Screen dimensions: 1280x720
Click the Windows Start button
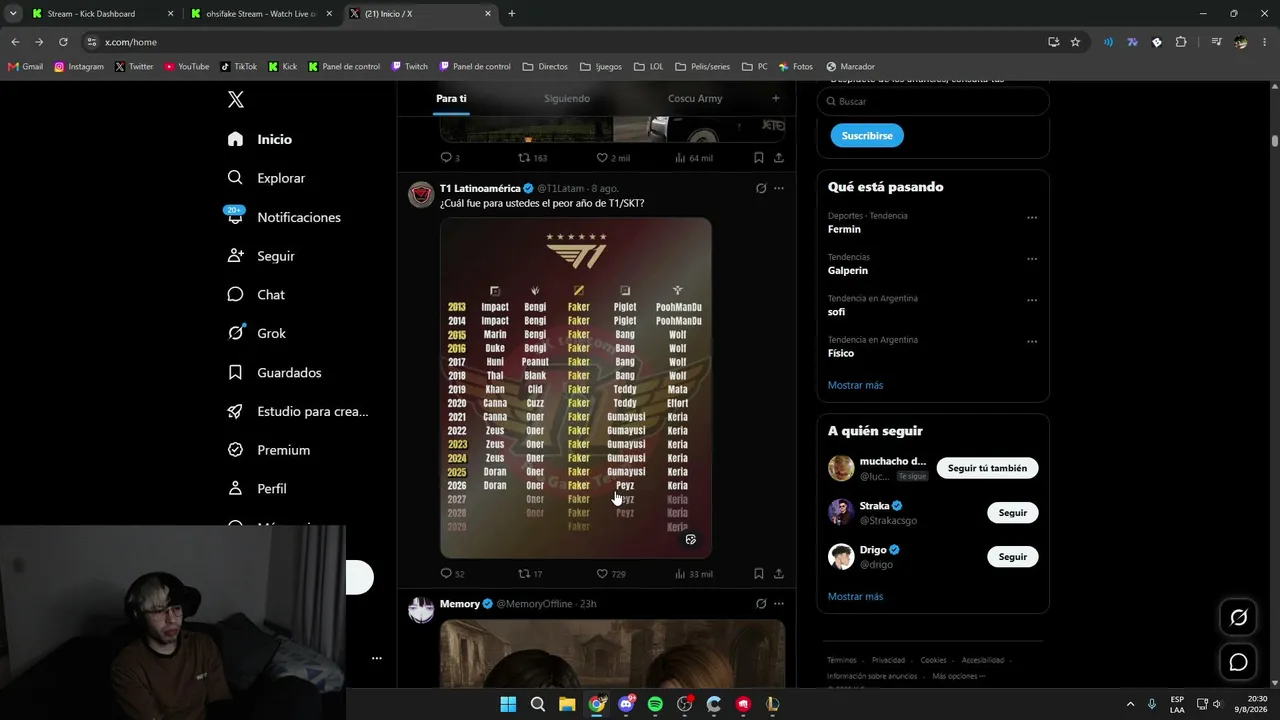coord(508,704)
